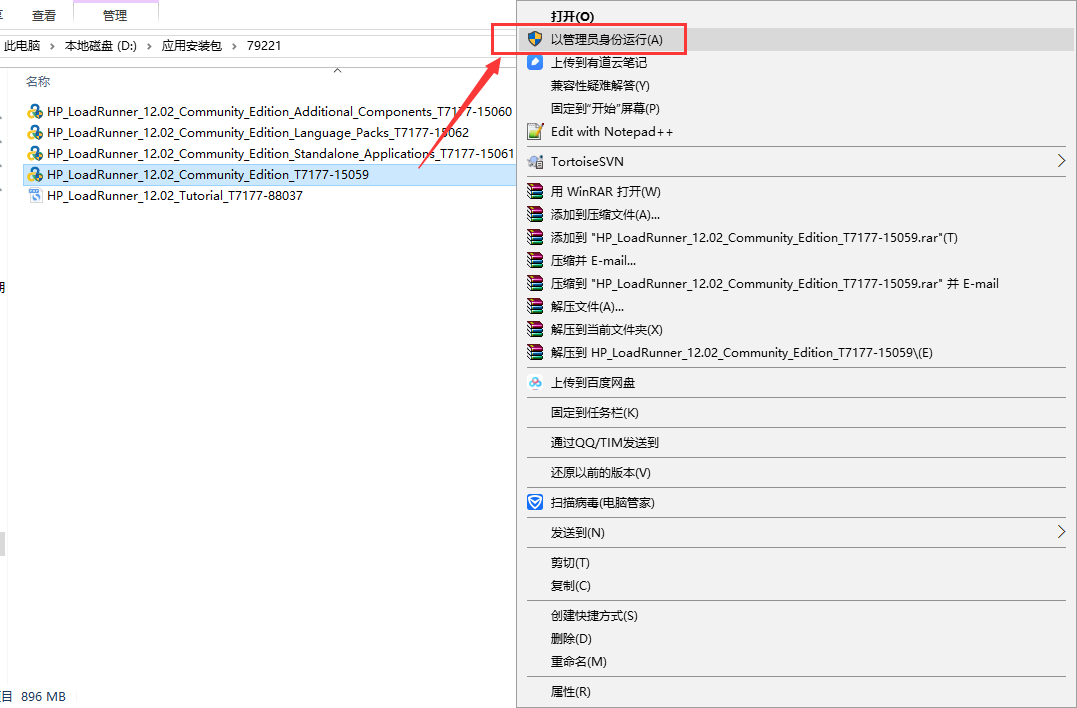This screenshot has width=1077, height=708.
Task: Choose 用 WinRAR 打开(W)
Action: [x=796, y=192]
